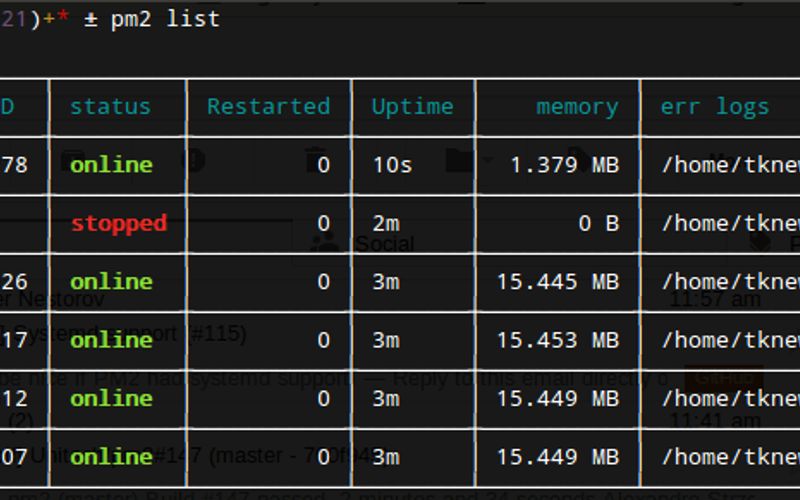Click the tag icon right of Social tab

coord(762,244)
